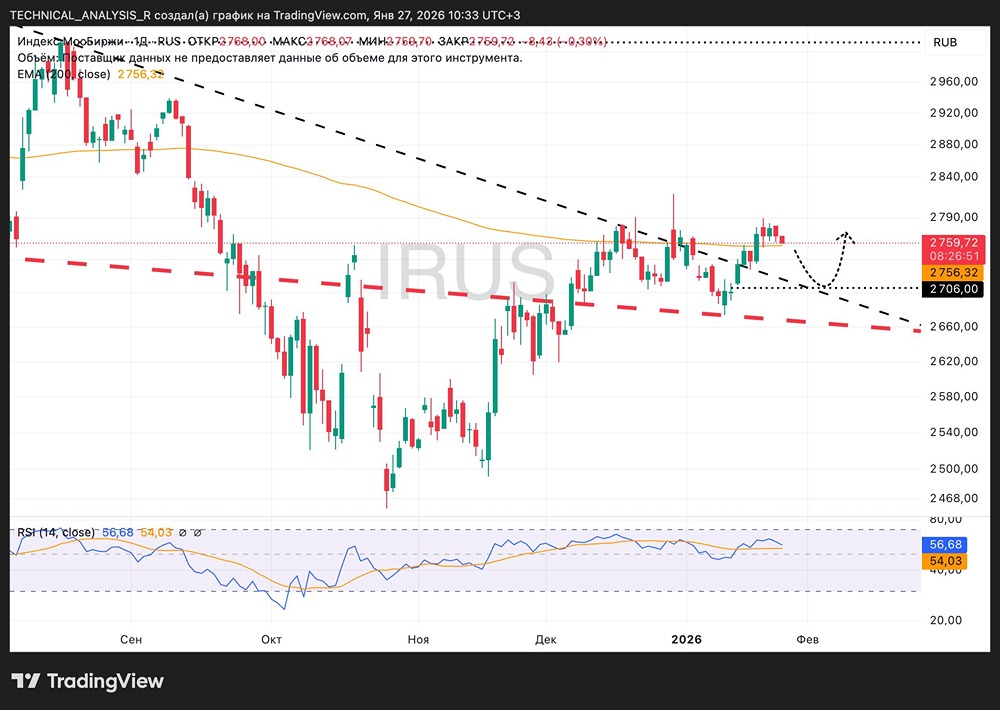The height and width of the screenshot is (710, 1000).
Task: Click the orange 2756,32 value in EMA legend
Action: pos(140,74)
